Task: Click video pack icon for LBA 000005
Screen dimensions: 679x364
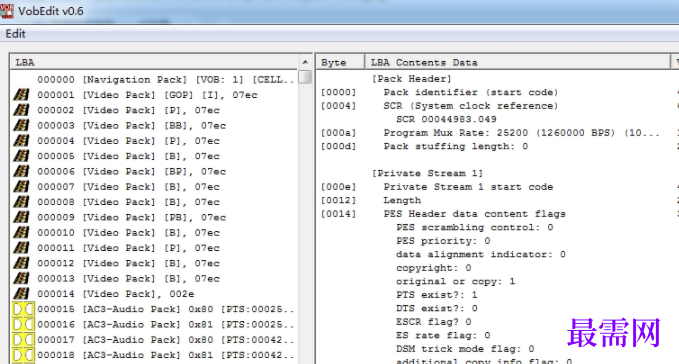Action: pyautogui.click(x=21, y=156)
